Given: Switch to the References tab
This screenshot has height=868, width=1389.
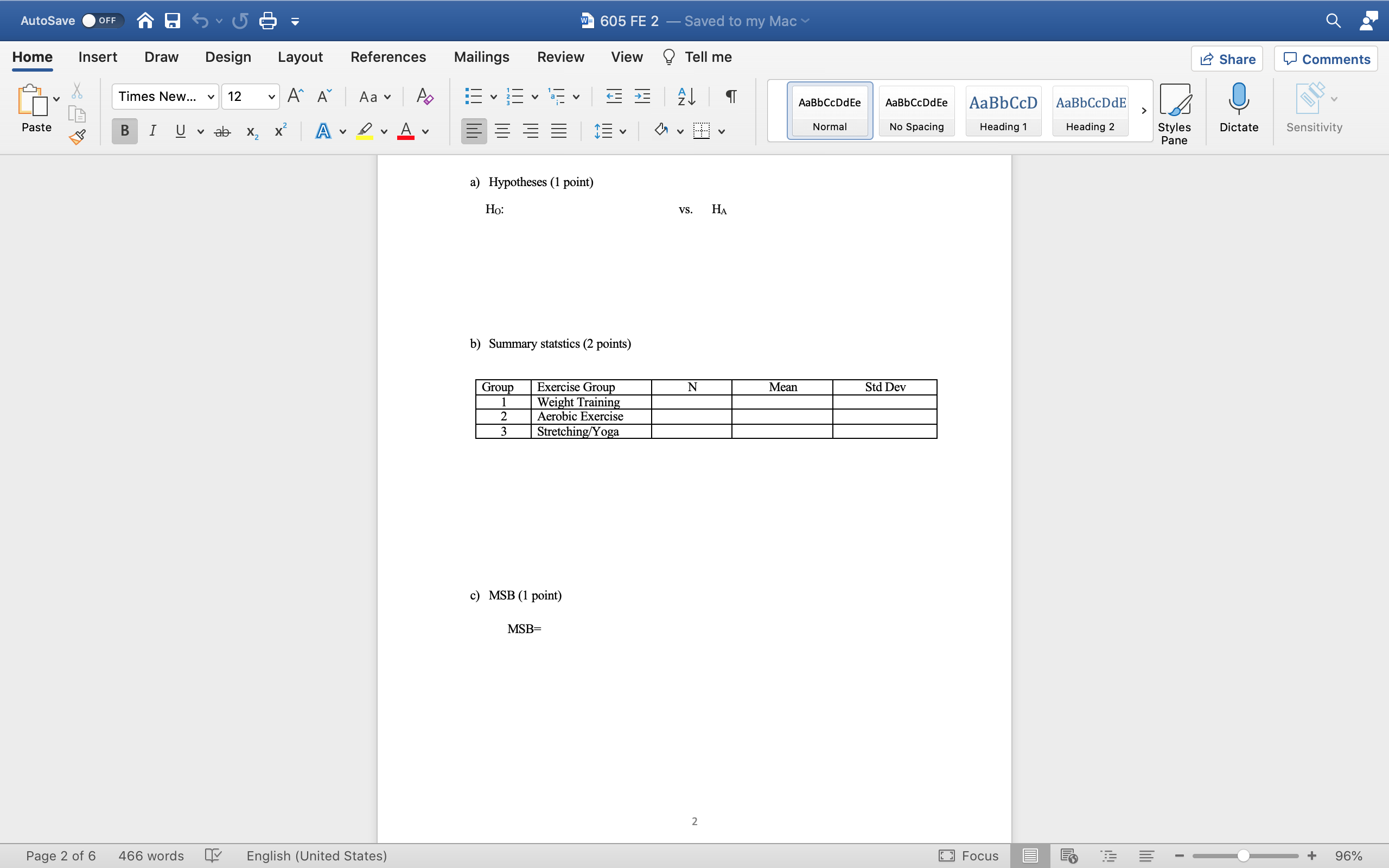Looking at the screenshot, I should [x=388, y=57].
